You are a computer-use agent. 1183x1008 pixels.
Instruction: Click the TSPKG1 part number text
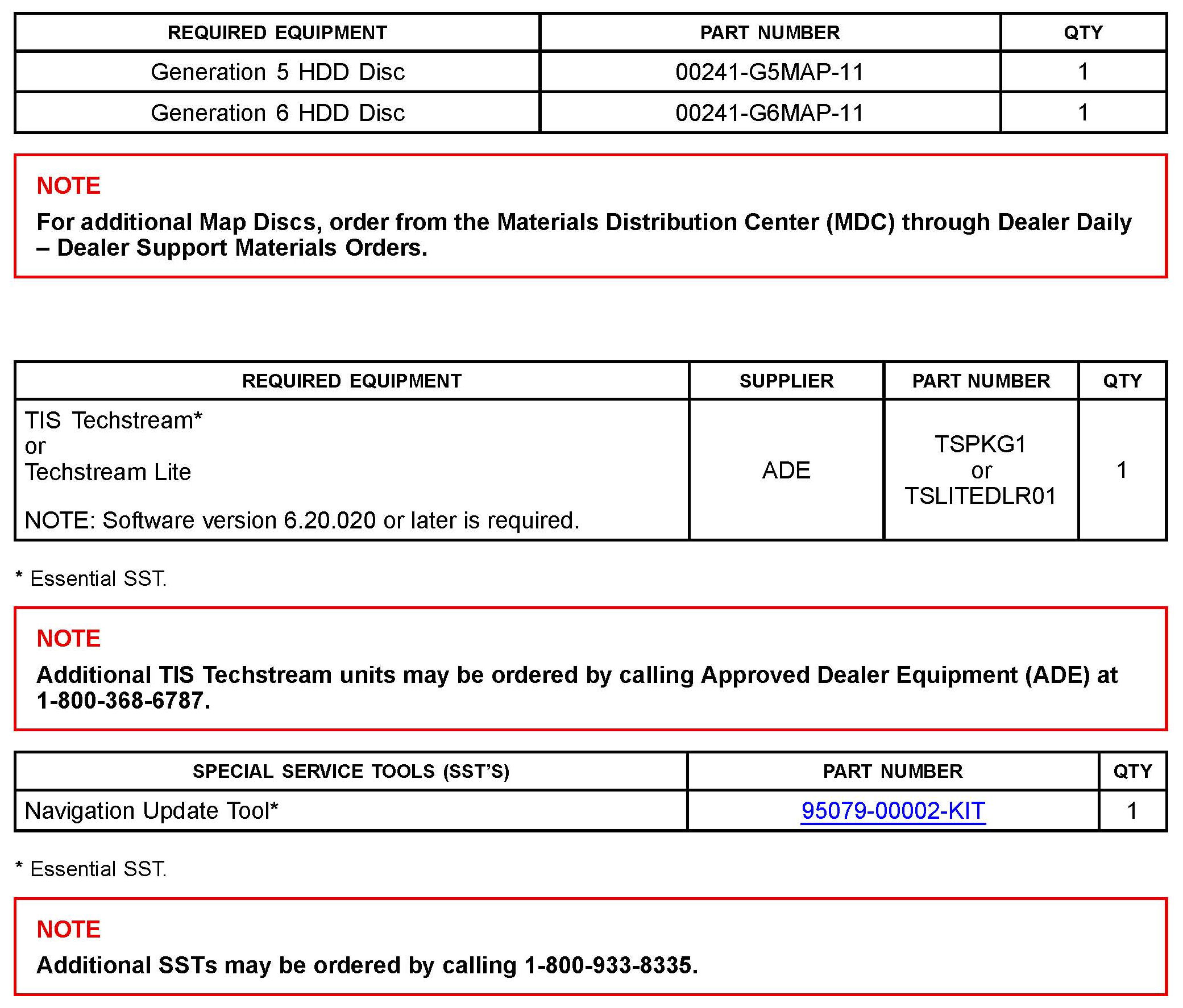[979, 444]
